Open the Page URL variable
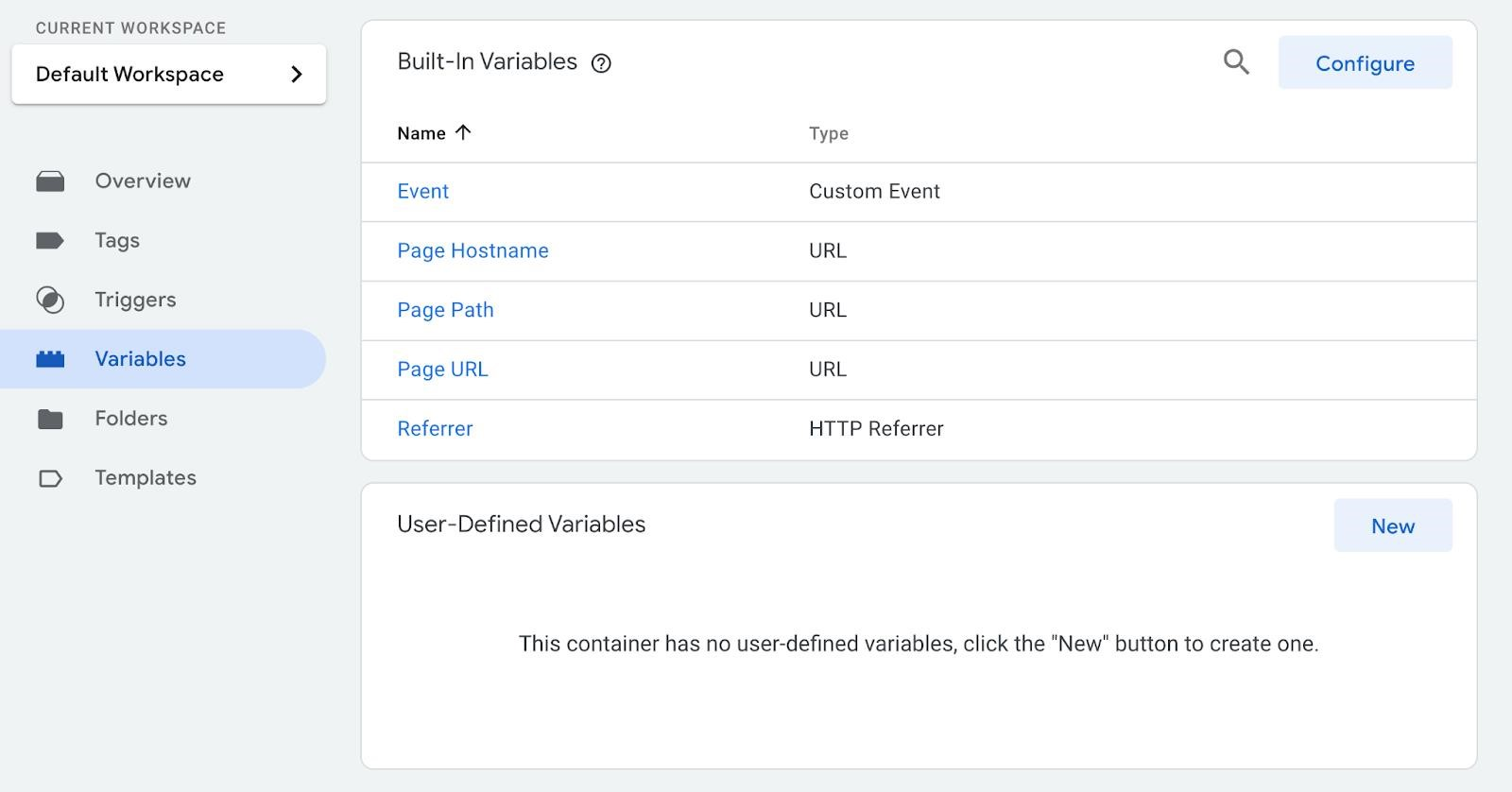 click(442, 370)
